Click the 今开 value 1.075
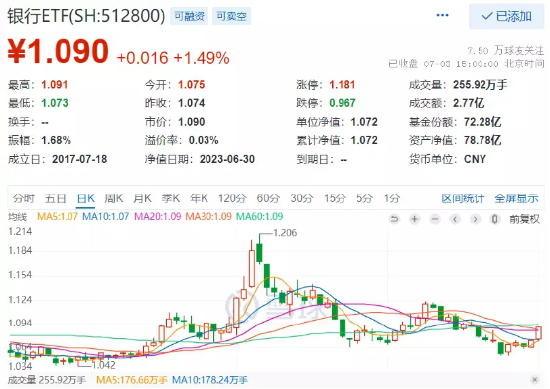 pos(192,85)
